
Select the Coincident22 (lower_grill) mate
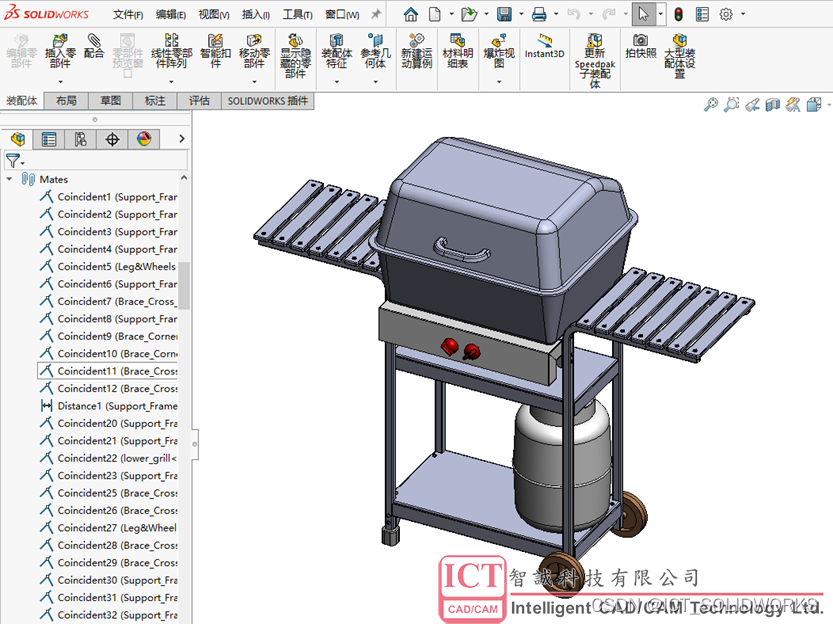coord(108,458)
